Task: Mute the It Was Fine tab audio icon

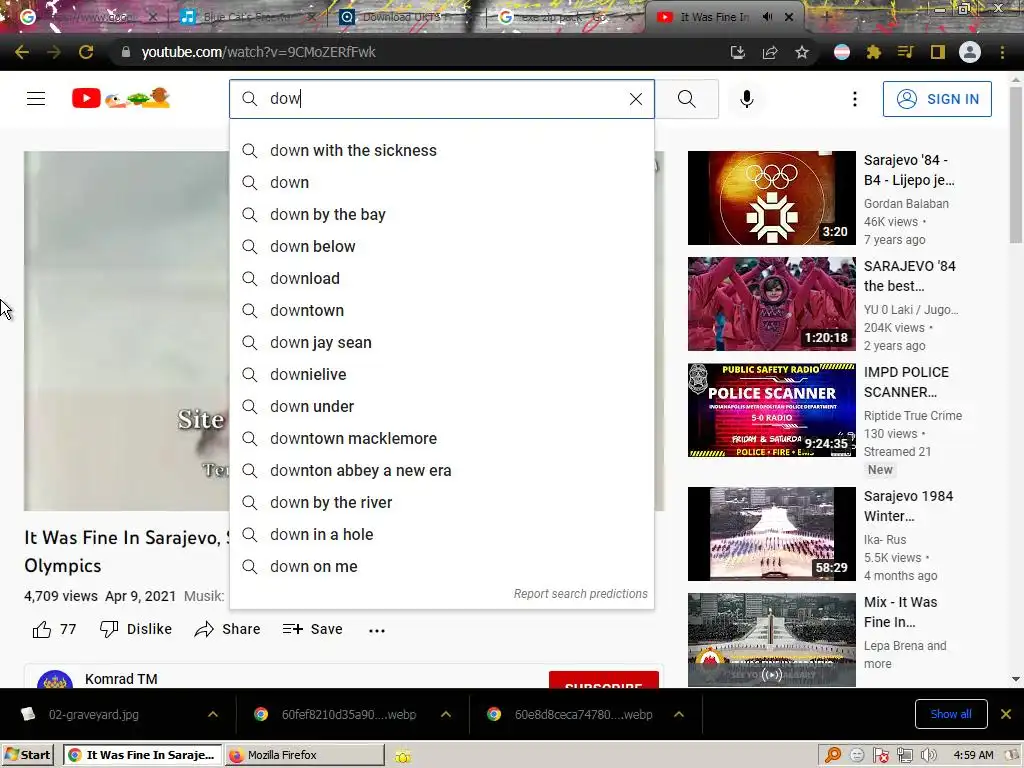Action: [768, 17]
